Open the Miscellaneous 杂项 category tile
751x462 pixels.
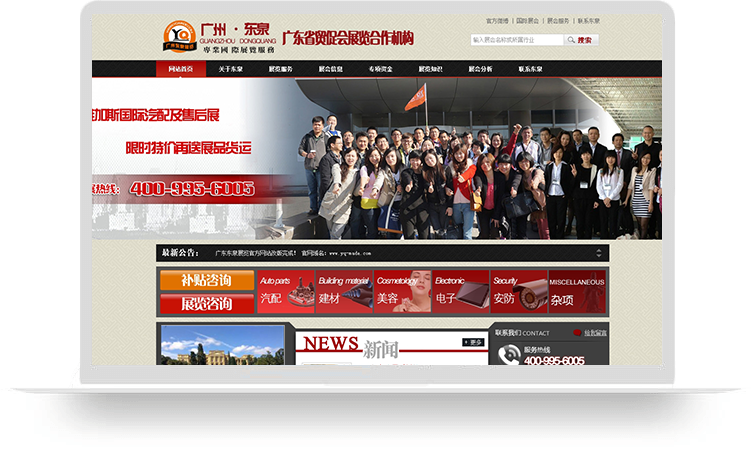[576, 291]
